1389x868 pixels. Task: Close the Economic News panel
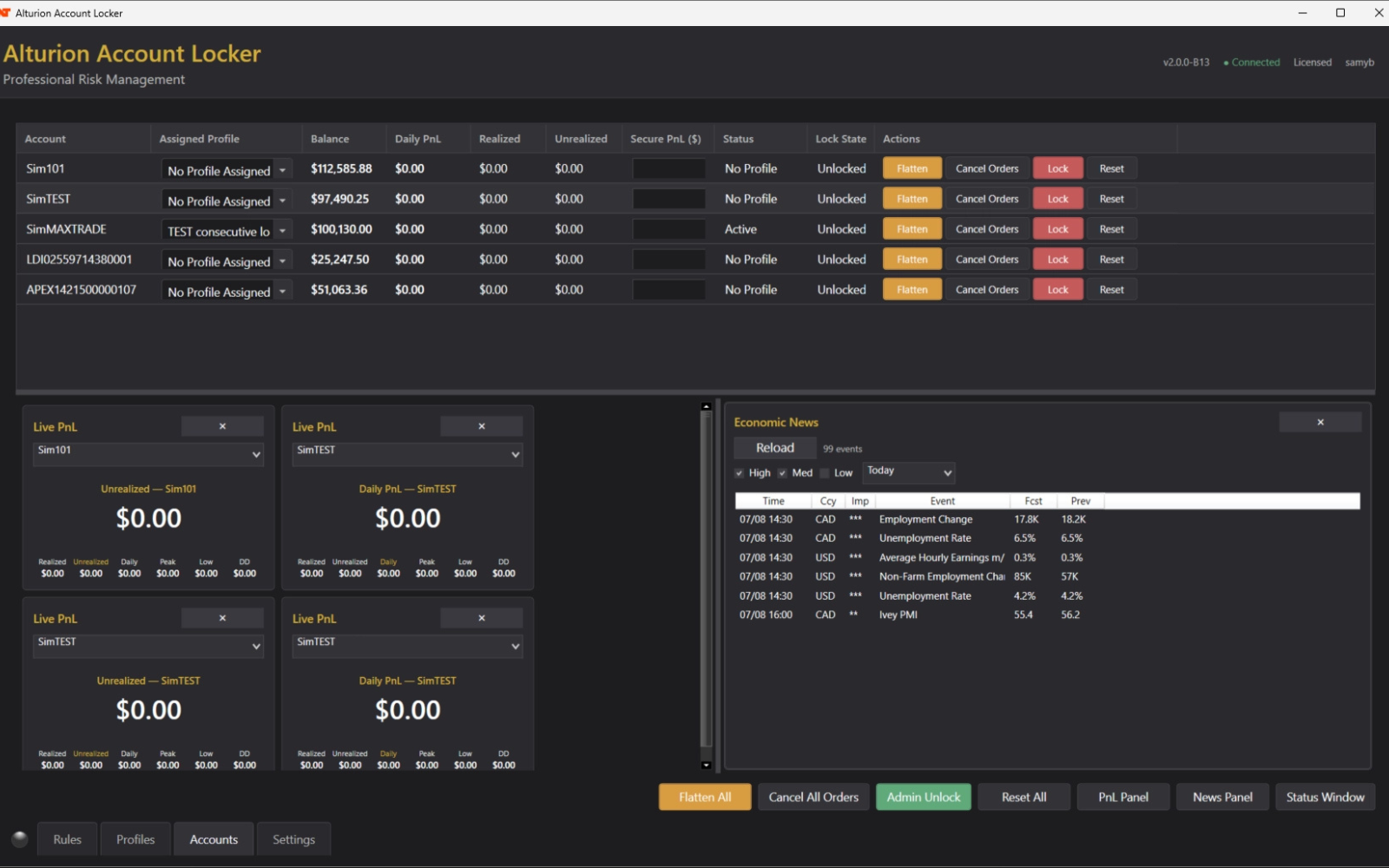coord(1320,422)
